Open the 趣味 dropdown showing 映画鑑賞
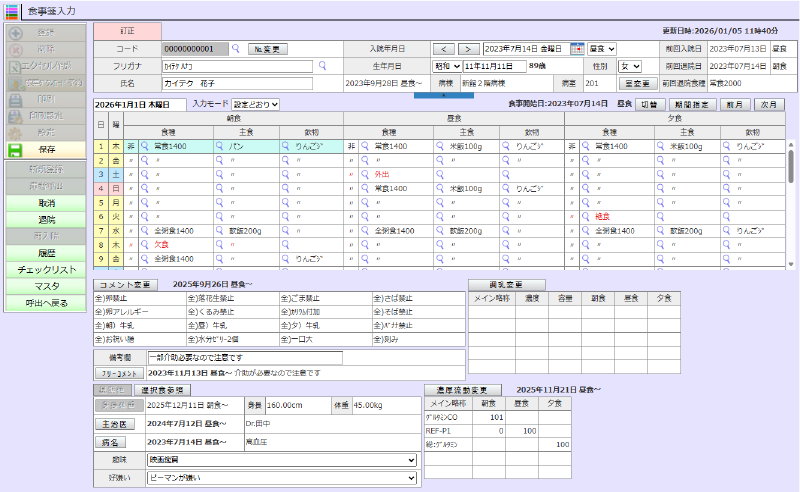 (x=280, y=460)
